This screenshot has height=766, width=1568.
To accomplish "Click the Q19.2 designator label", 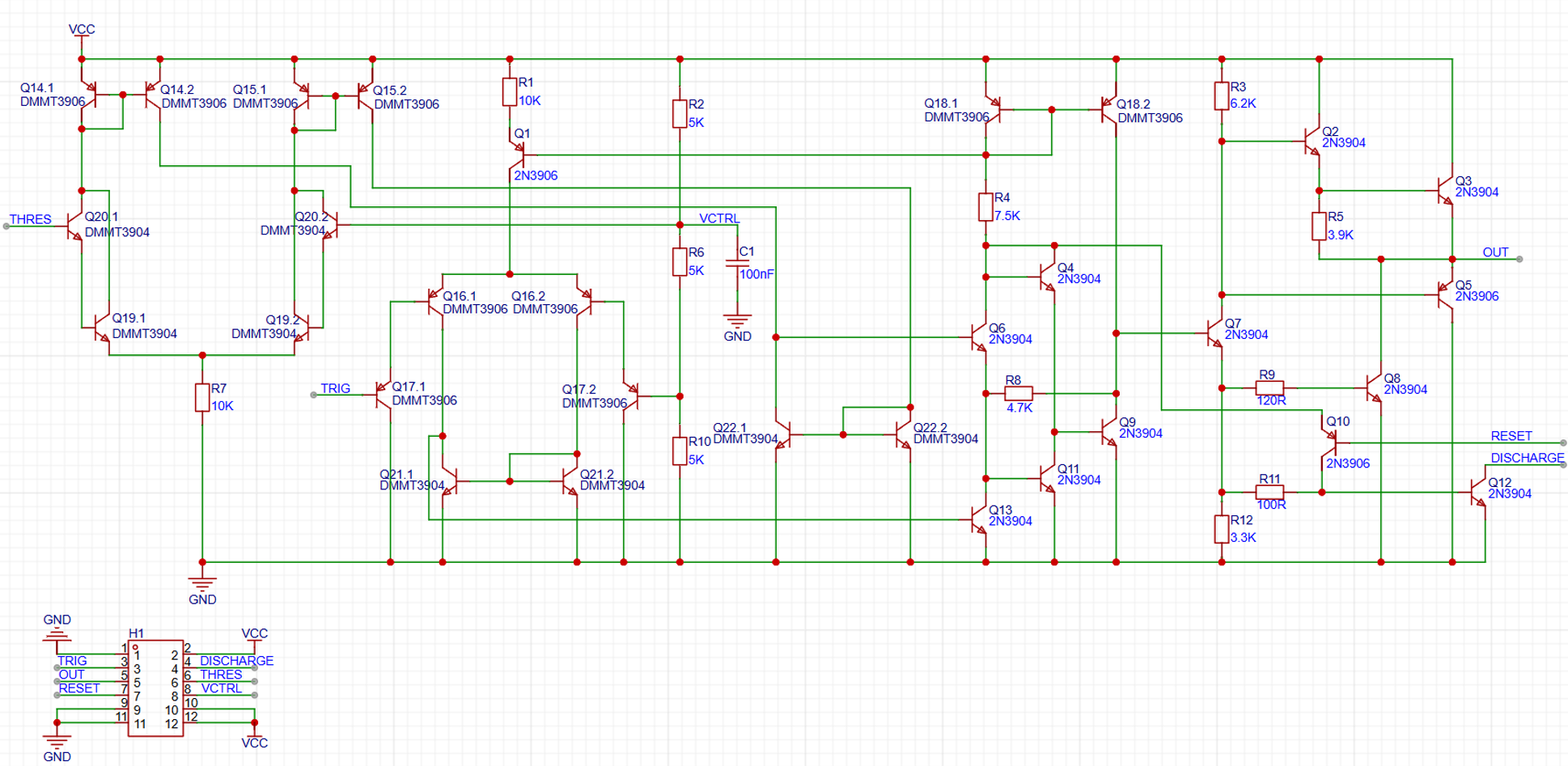I will [x=283, y=320].
